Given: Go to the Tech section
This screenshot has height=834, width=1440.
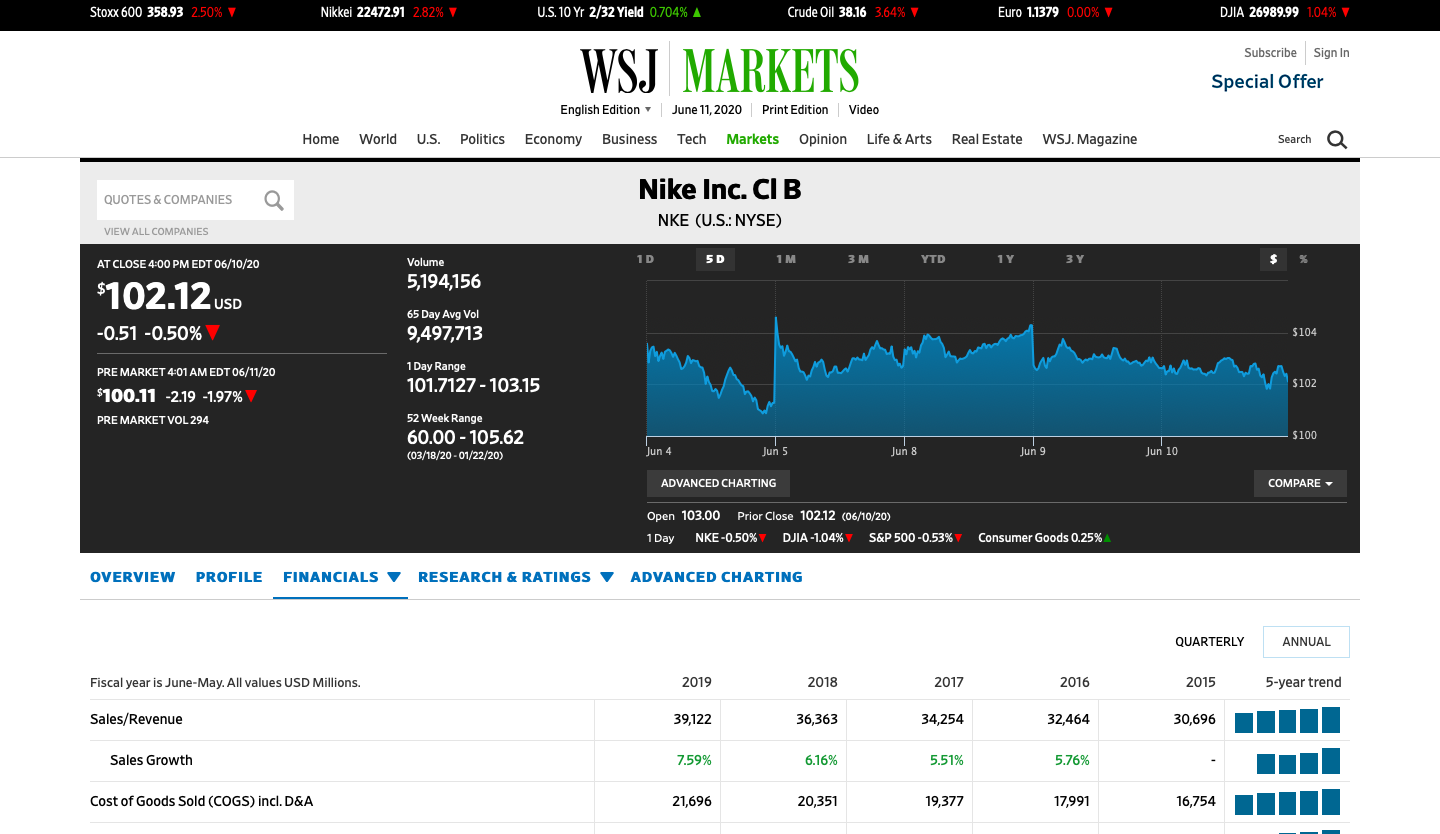Looking at the screenshot, I should (692, 139).
